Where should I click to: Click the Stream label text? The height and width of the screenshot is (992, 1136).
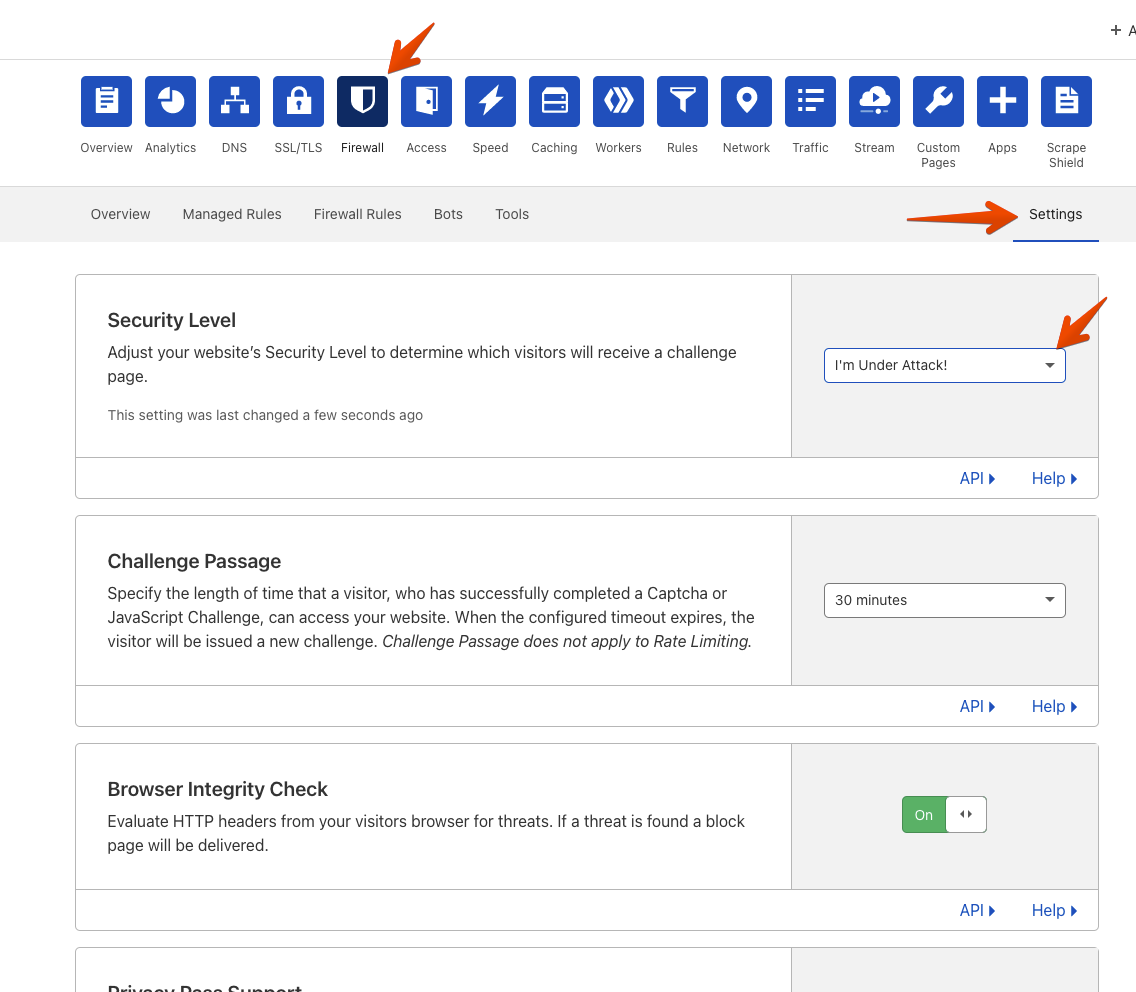point(874,148)
